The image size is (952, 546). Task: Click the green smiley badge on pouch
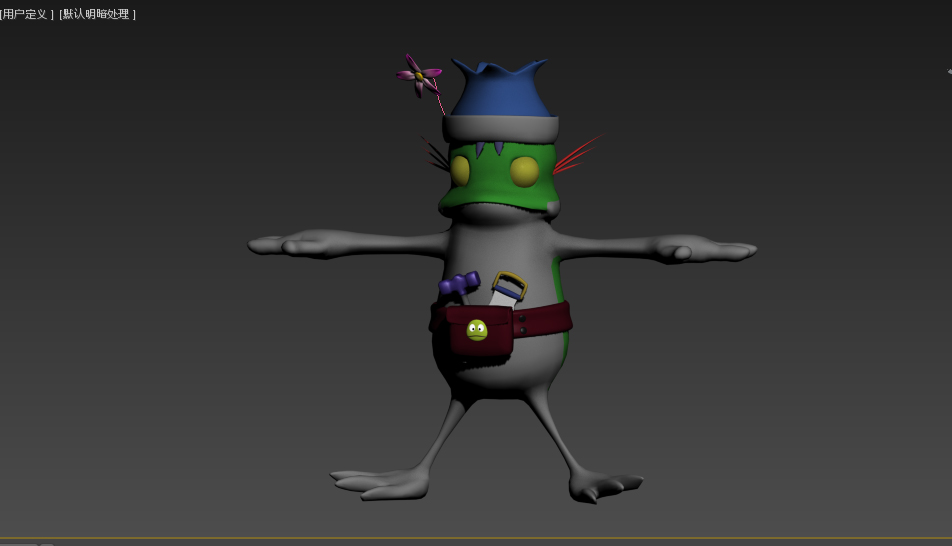click(477, 330)
